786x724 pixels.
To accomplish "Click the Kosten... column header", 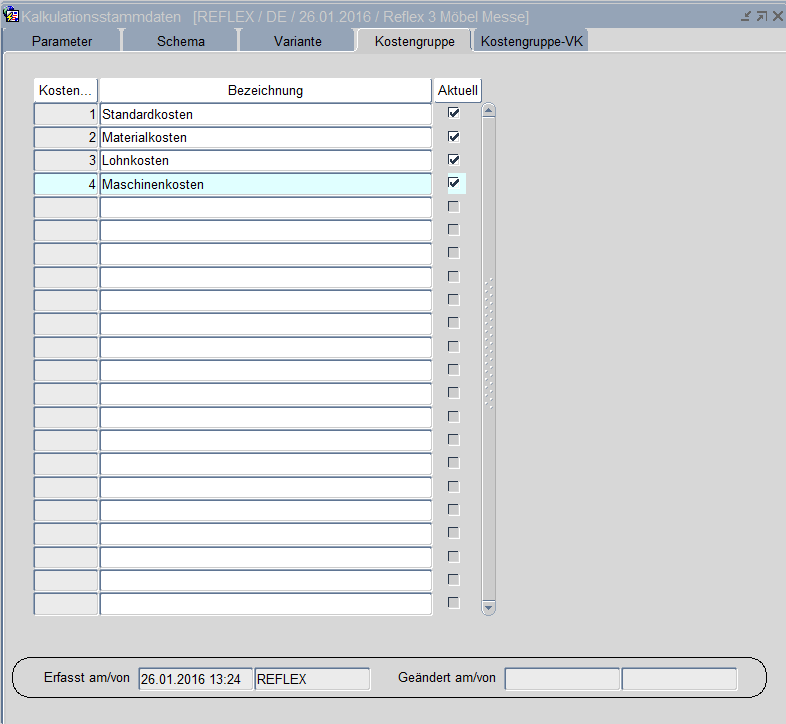I will click(x=66, y=90).
